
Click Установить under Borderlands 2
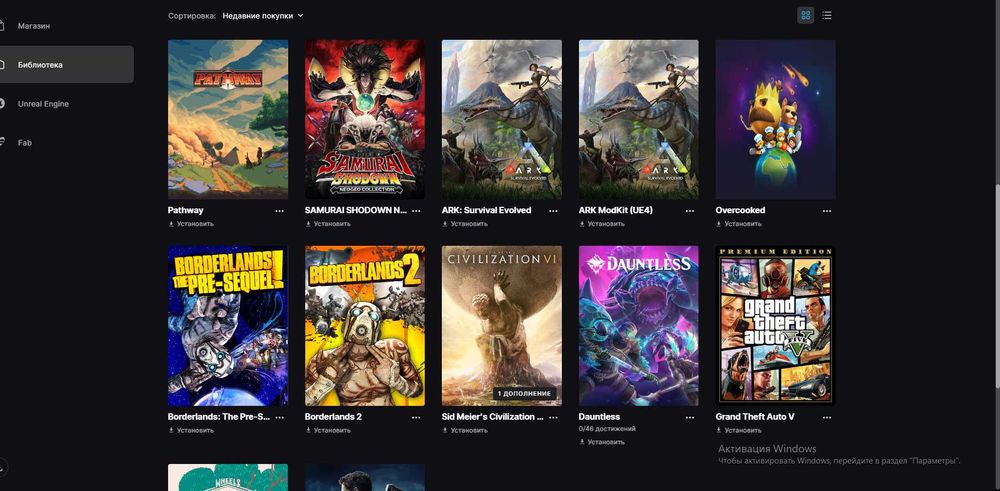328,430
